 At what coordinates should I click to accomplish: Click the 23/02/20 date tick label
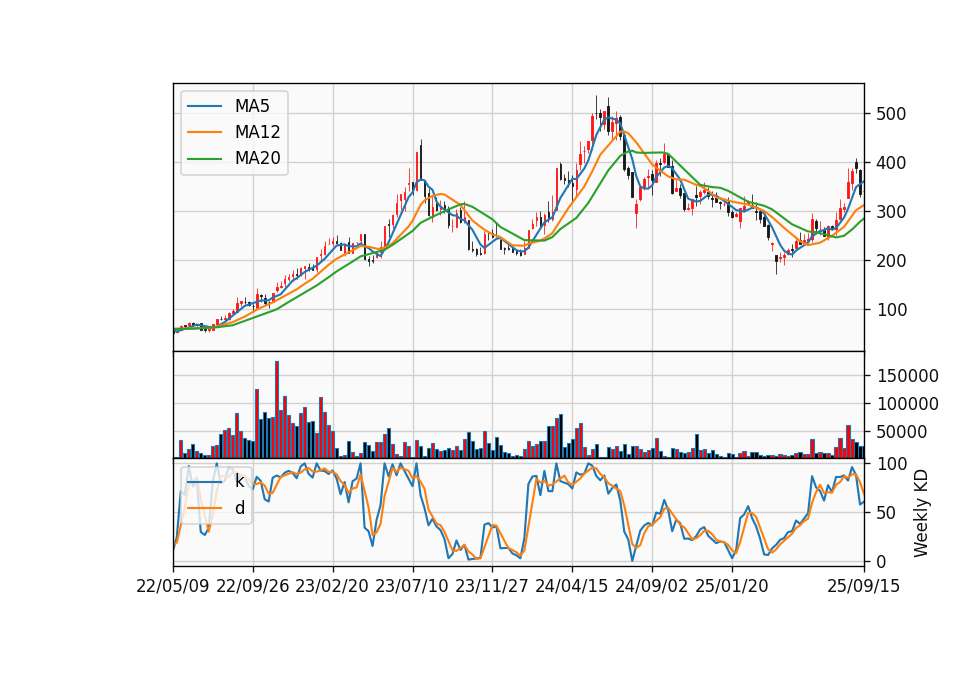(x=332, y=586)
